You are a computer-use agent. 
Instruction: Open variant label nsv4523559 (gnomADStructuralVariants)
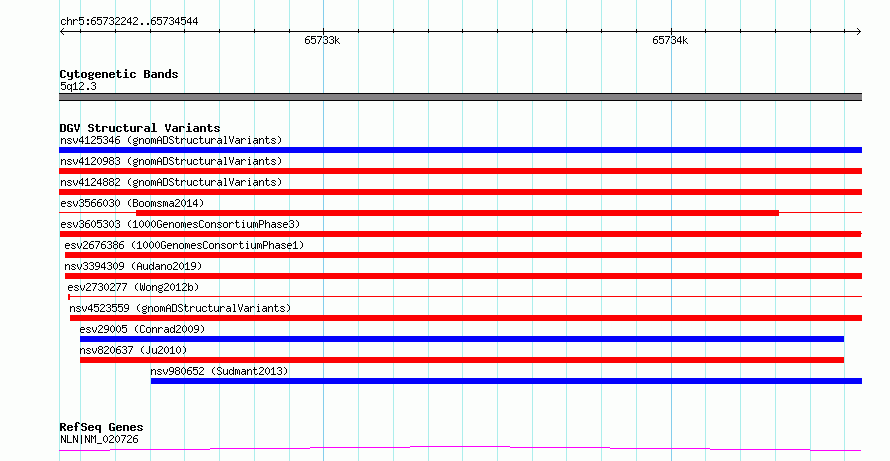coord(180,308)
